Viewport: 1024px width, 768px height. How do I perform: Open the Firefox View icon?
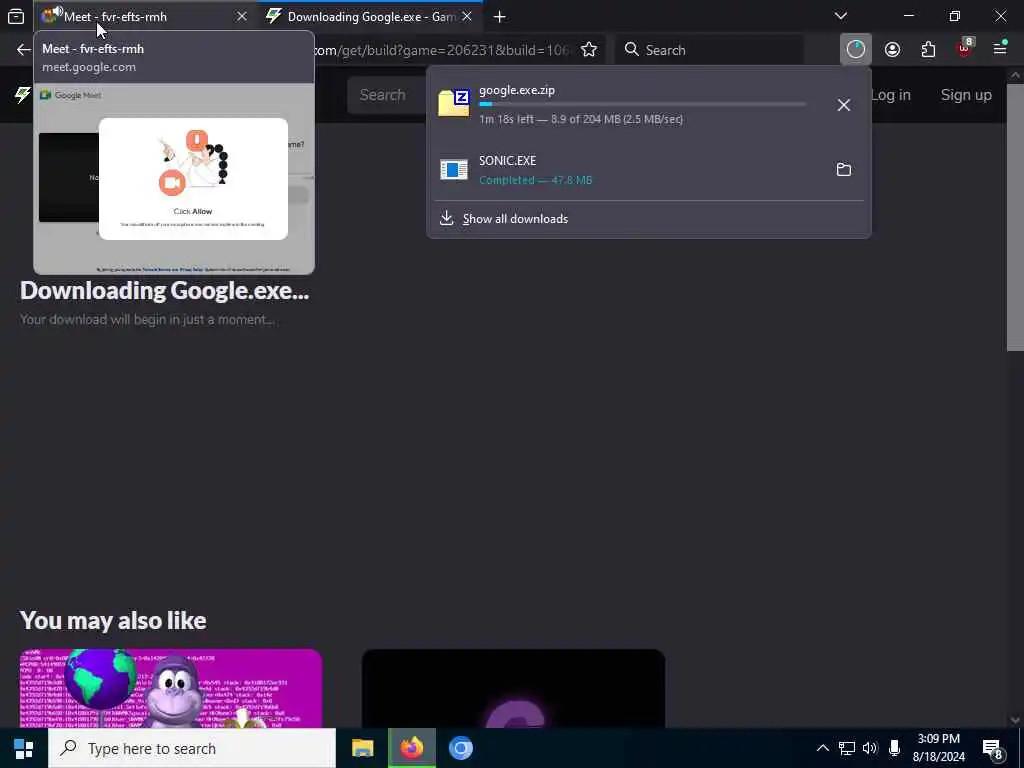coord(16,16)
